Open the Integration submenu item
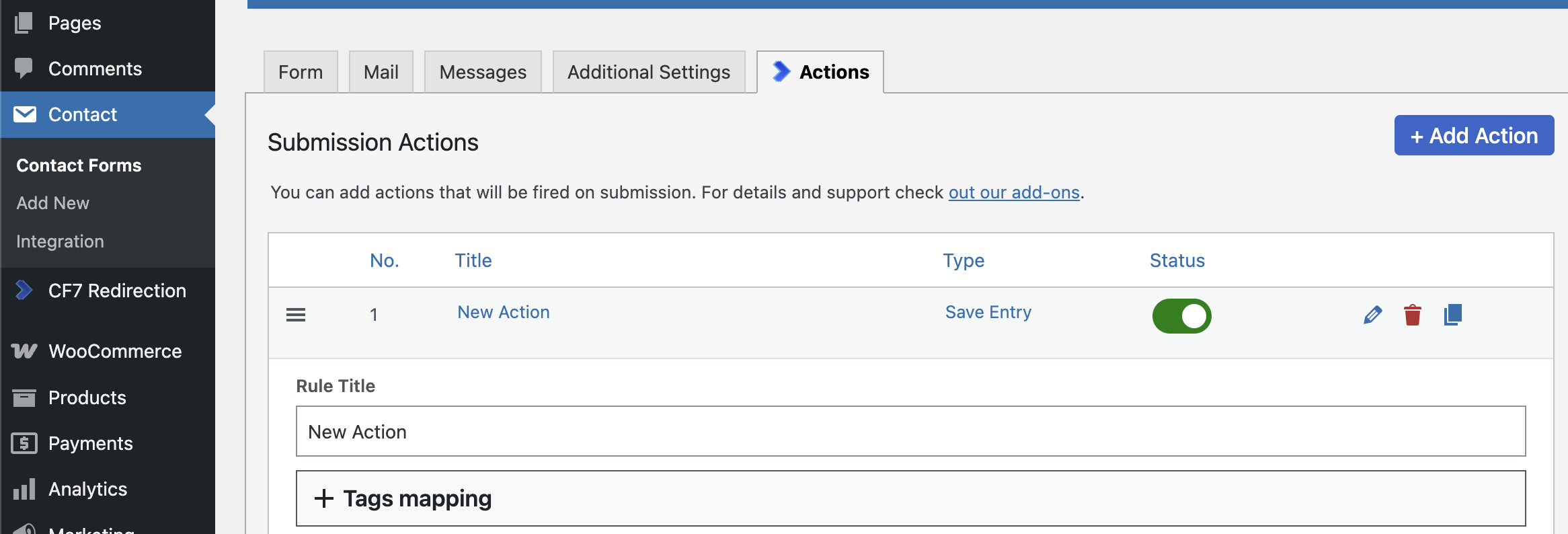The height and width of the screenshot is (534, 1568). click(60, 241)
